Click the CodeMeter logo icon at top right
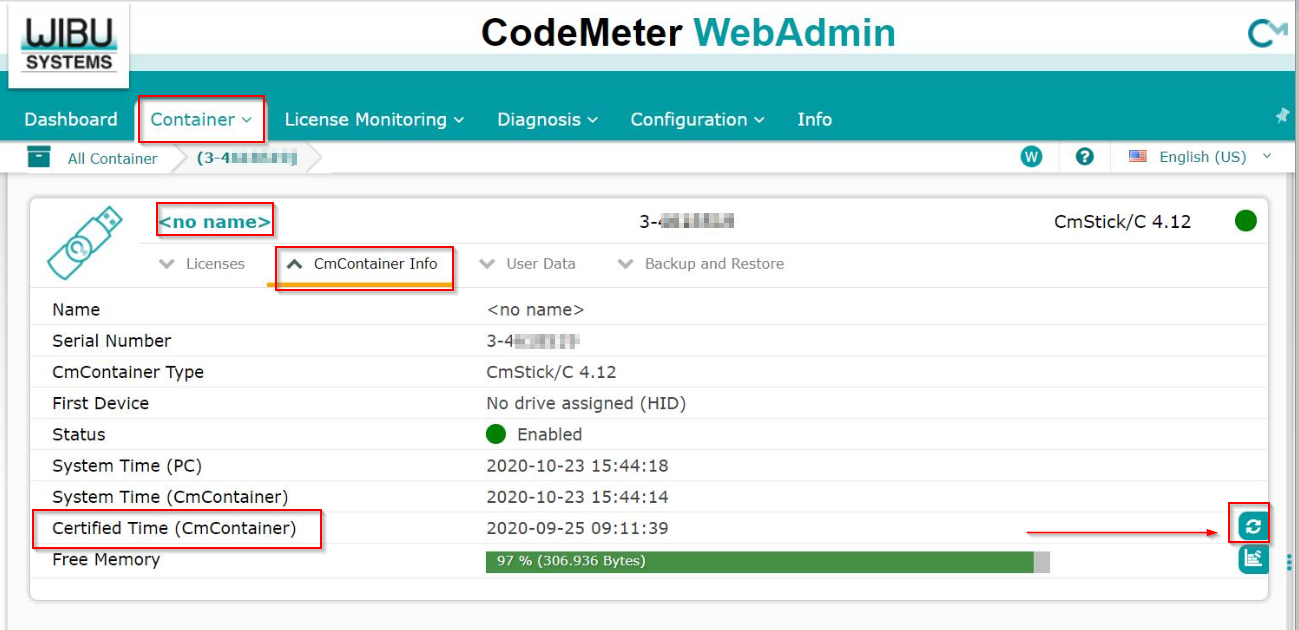 pyautogui.click(x=1266, y=34)
